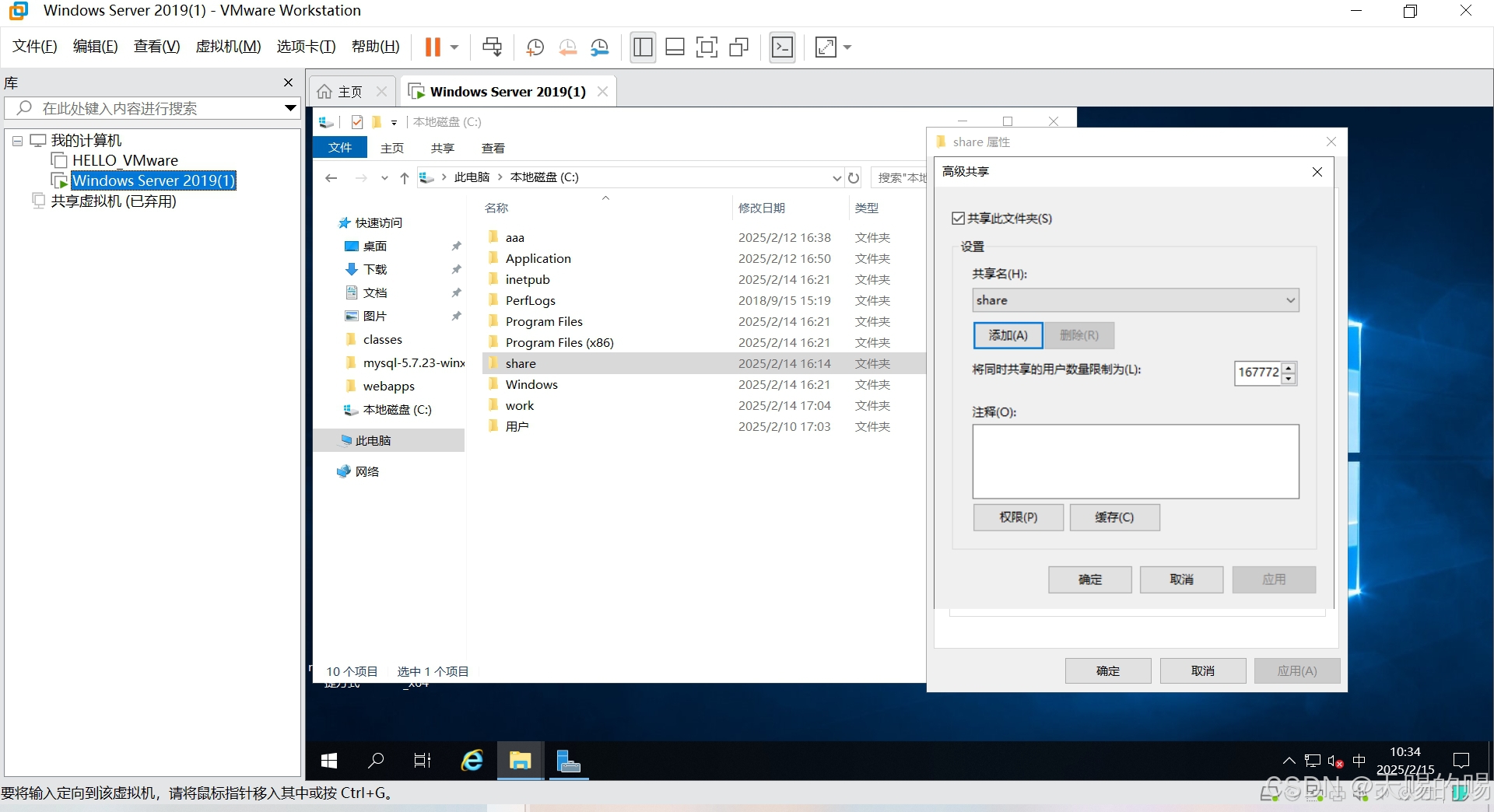Enter full screen mode icon
Viewport: 1494px width, 812px height.
707,47
